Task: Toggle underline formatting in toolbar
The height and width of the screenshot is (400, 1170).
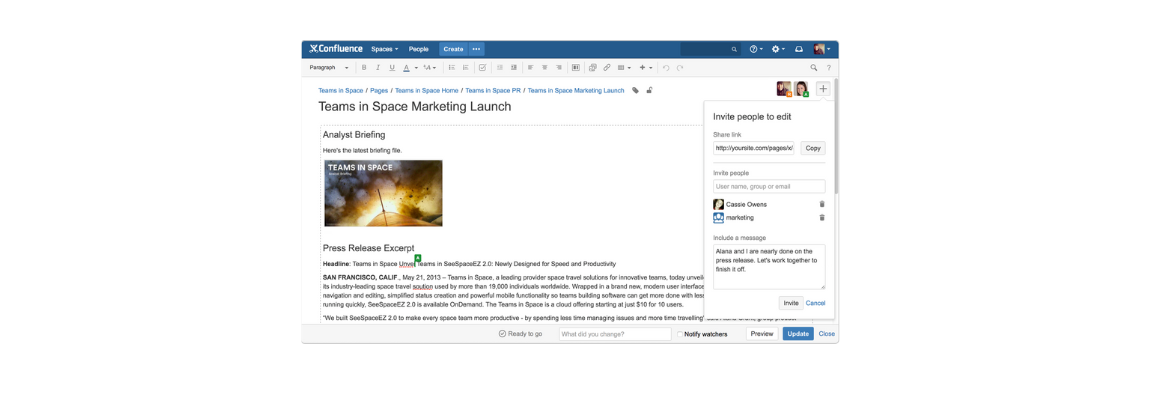Action: (392, 67)
